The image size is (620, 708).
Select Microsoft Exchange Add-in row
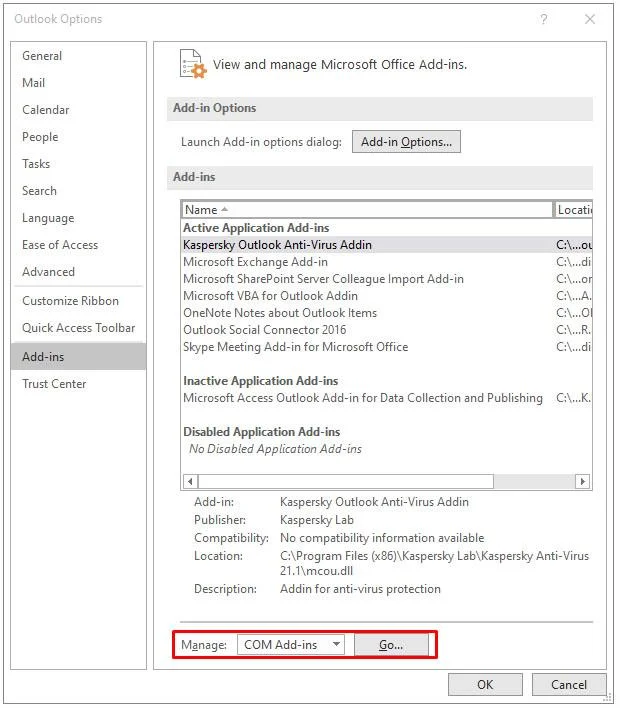coord(387,262)
